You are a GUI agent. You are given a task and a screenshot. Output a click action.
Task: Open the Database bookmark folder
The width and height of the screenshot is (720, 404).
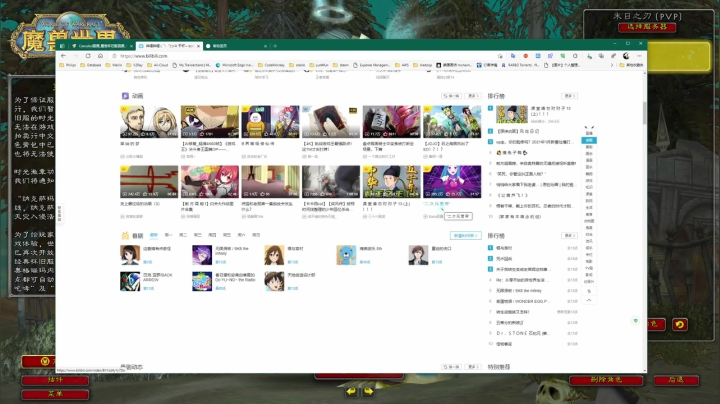pos(90,65)
